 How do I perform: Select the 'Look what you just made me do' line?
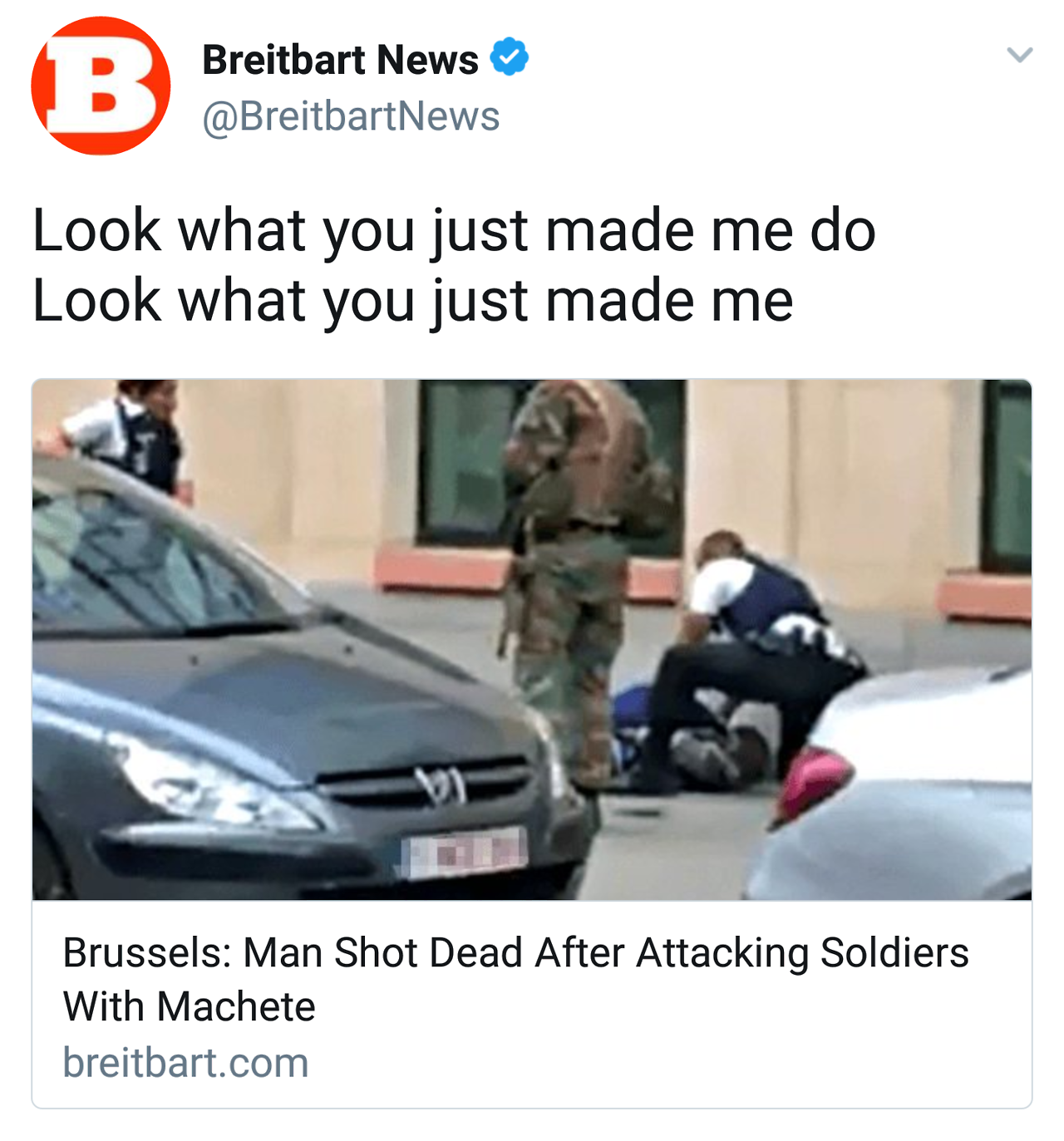coord(454,230)
